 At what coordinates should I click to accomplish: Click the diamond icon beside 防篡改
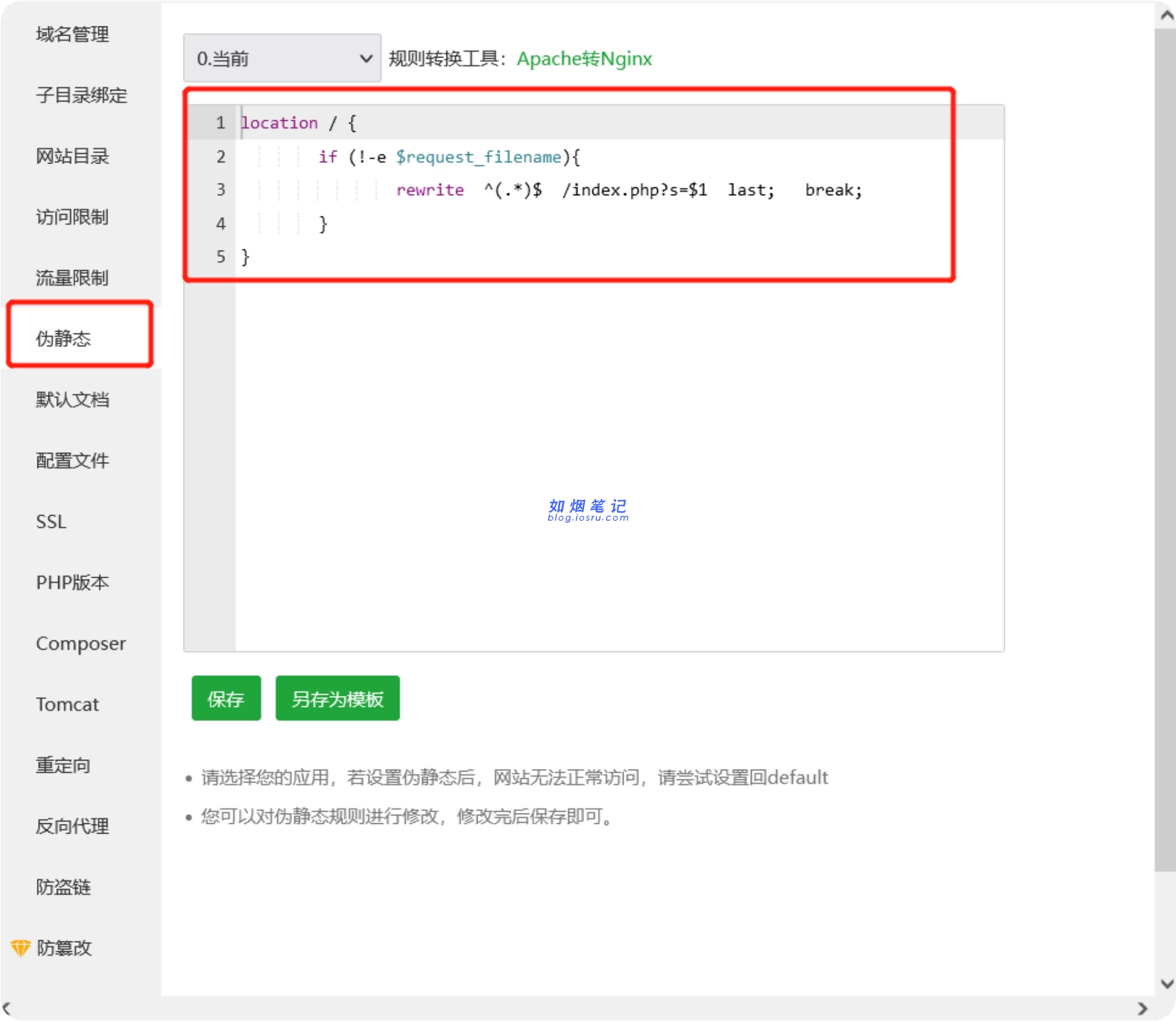point(21,948)
